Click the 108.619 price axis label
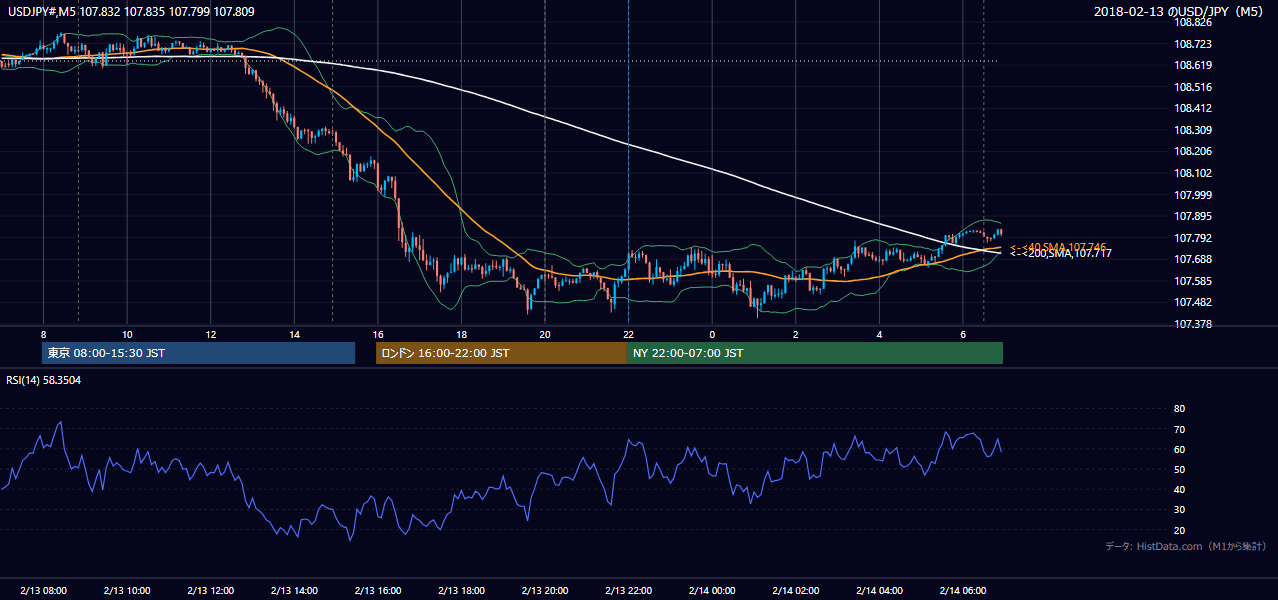Screen dimensions: 1278x600 coord(1193,65)
